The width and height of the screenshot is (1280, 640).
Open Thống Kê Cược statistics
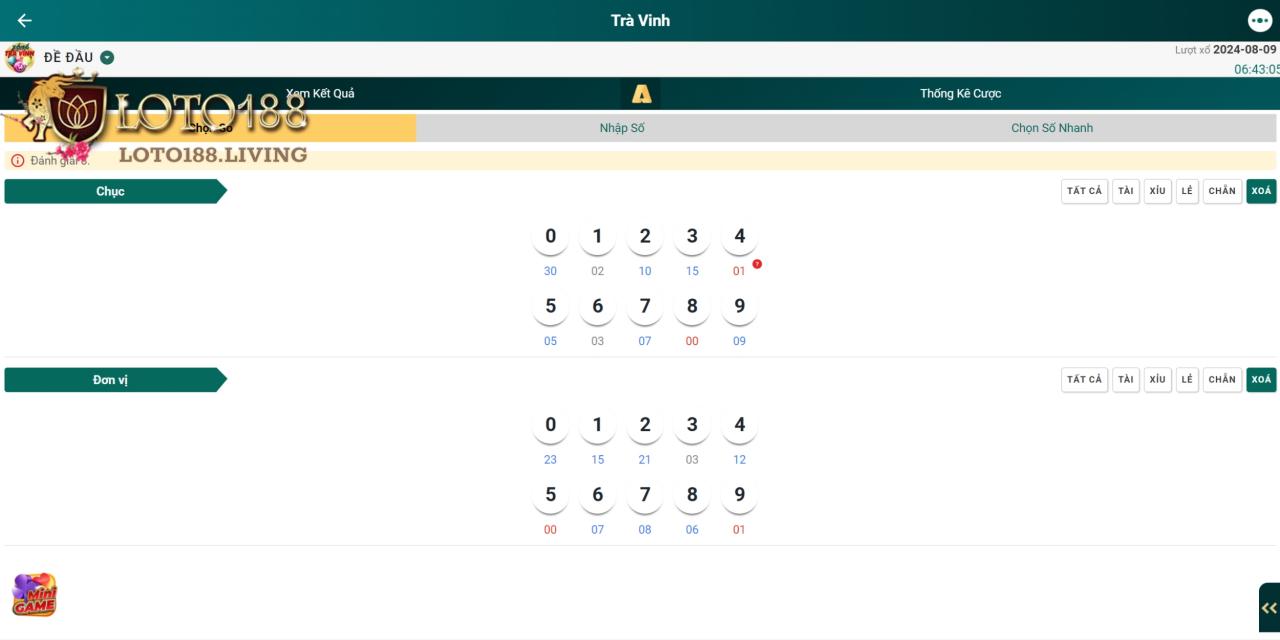pyautogui.click(x=960, y=94)
